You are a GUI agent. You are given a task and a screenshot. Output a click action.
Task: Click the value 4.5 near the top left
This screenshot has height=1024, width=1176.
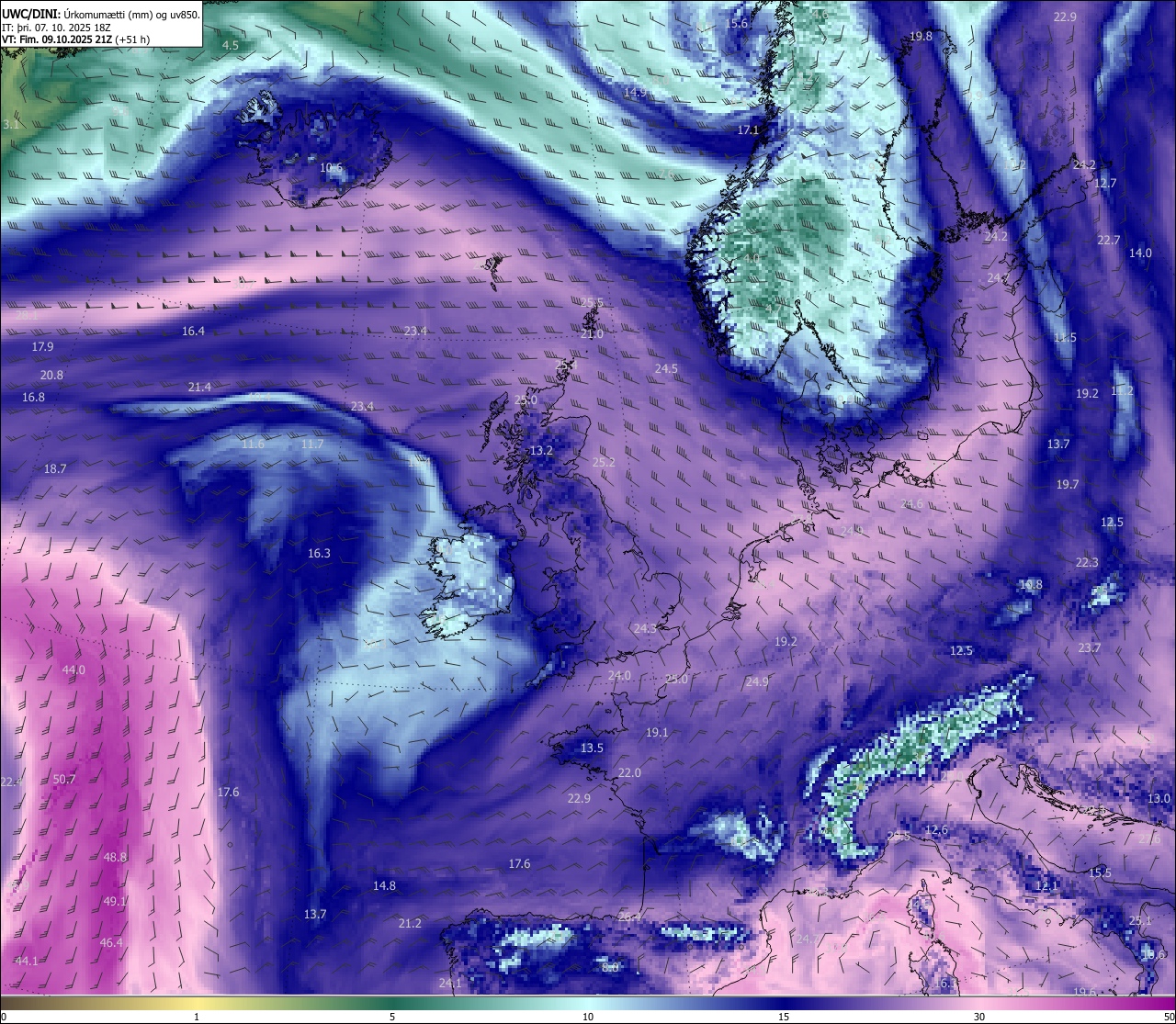click(231, 45)
